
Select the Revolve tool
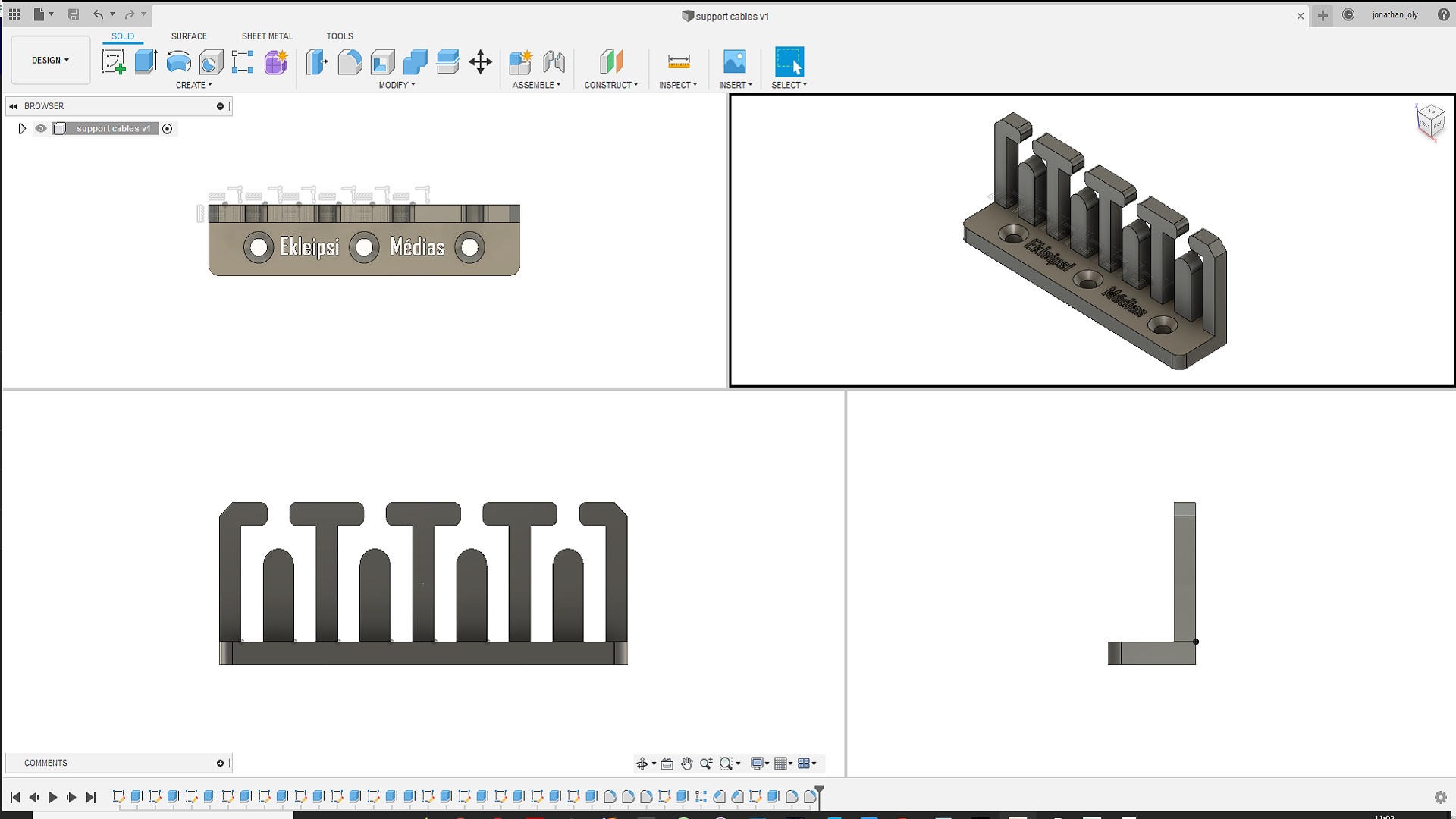point(178,61)
